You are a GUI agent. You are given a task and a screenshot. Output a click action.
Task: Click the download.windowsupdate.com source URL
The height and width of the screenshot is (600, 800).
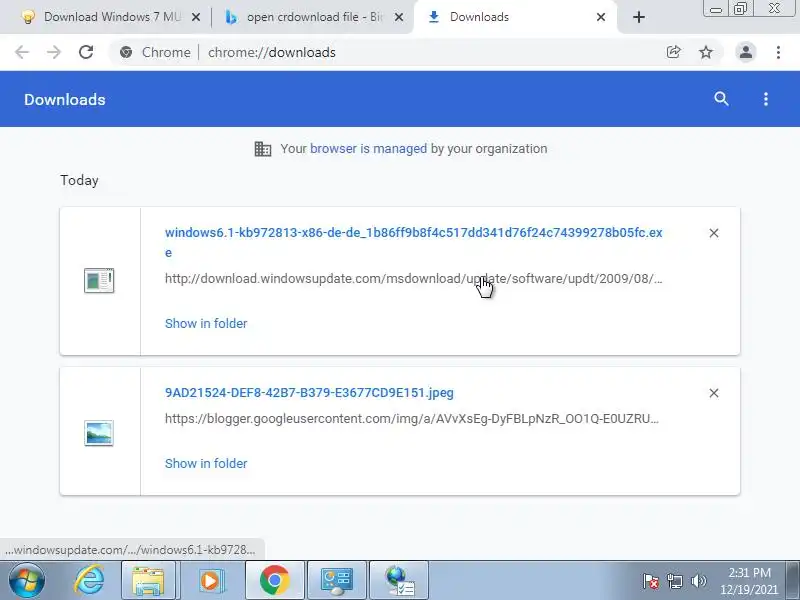414,279
